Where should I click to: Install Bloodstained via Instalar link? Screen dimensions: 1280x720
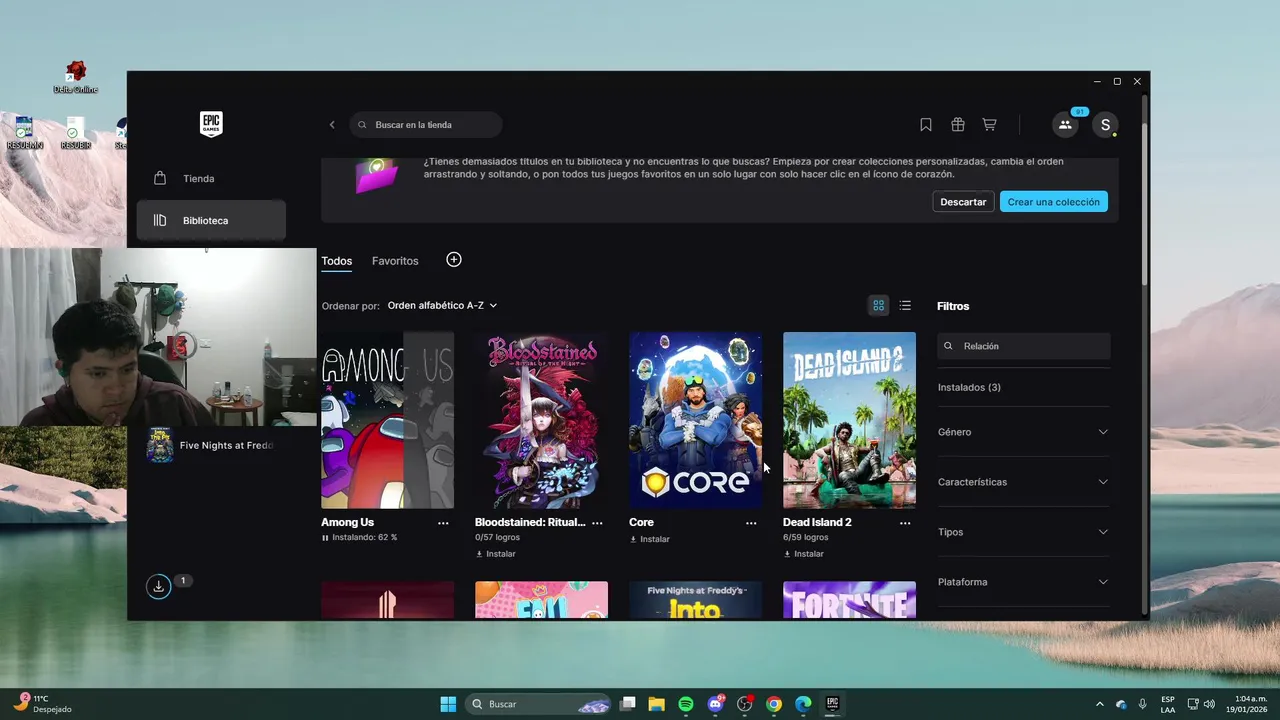495,554
